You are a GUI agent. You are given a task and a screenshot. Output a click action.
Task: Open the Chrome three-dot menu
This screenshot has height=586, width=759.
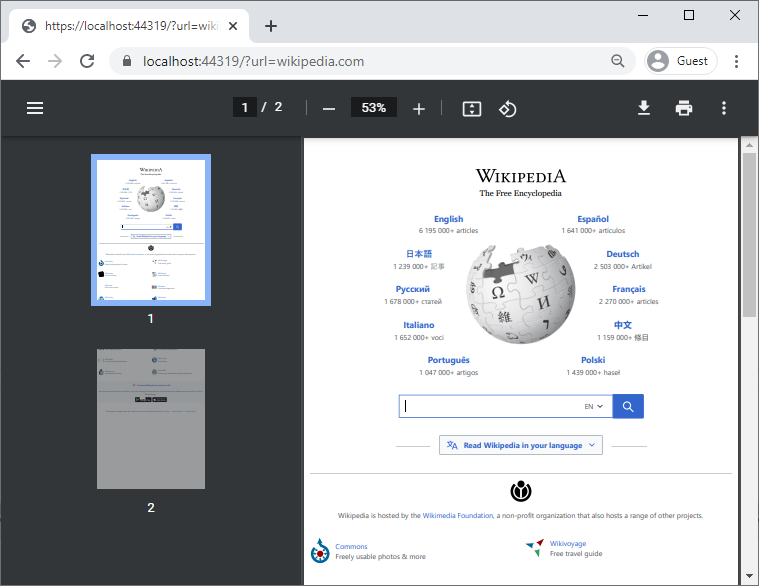(737, 61)
